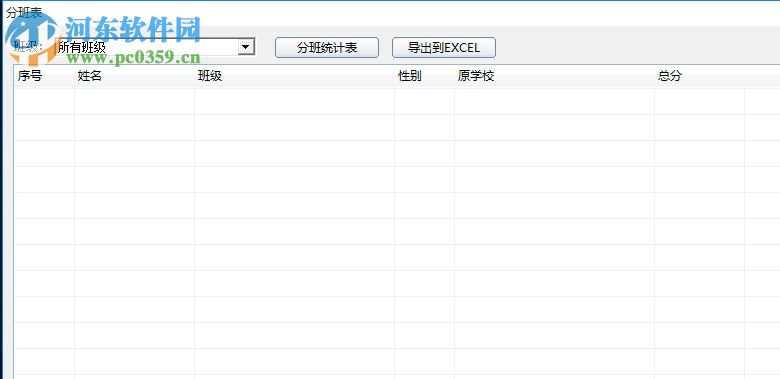Sort by the 原学校 column header
The image size is (780, 379).
point(554,77)
